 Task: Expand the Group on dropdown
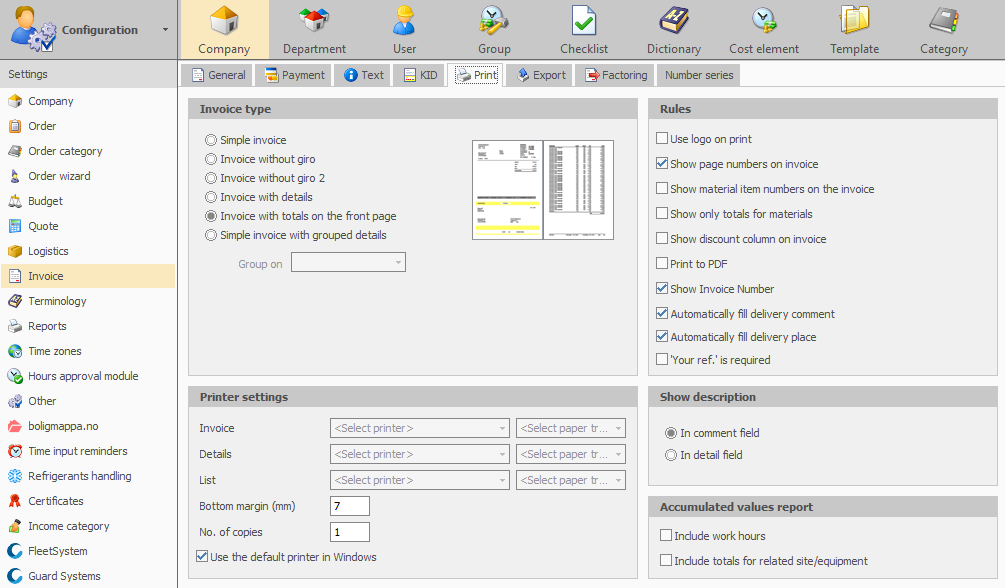click(x=347, y=263)
